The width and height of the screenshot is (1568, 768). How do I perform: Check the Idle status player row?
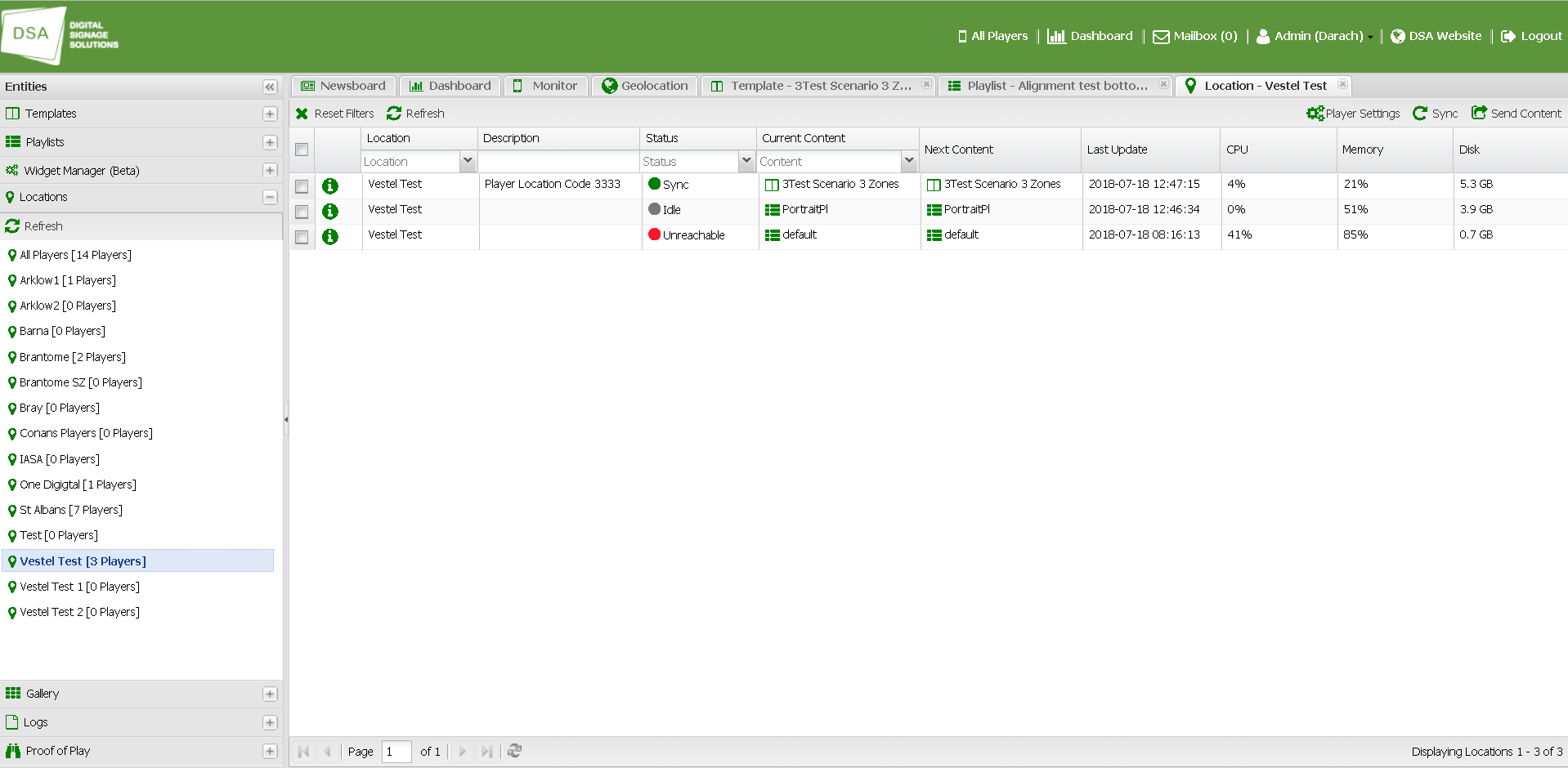coord(302,212)
